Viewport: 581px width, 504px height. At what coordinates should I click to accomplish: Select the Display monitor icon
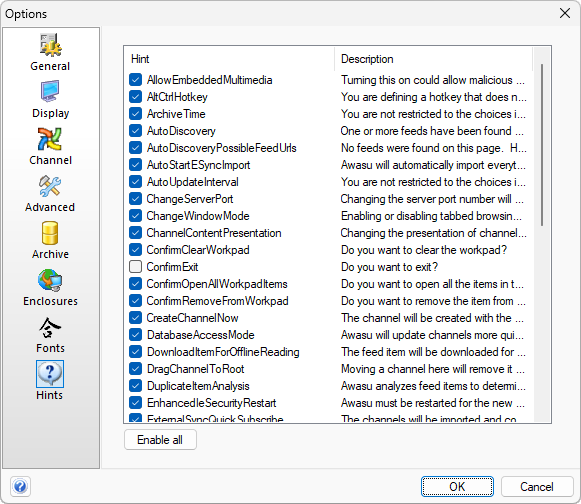50,91
